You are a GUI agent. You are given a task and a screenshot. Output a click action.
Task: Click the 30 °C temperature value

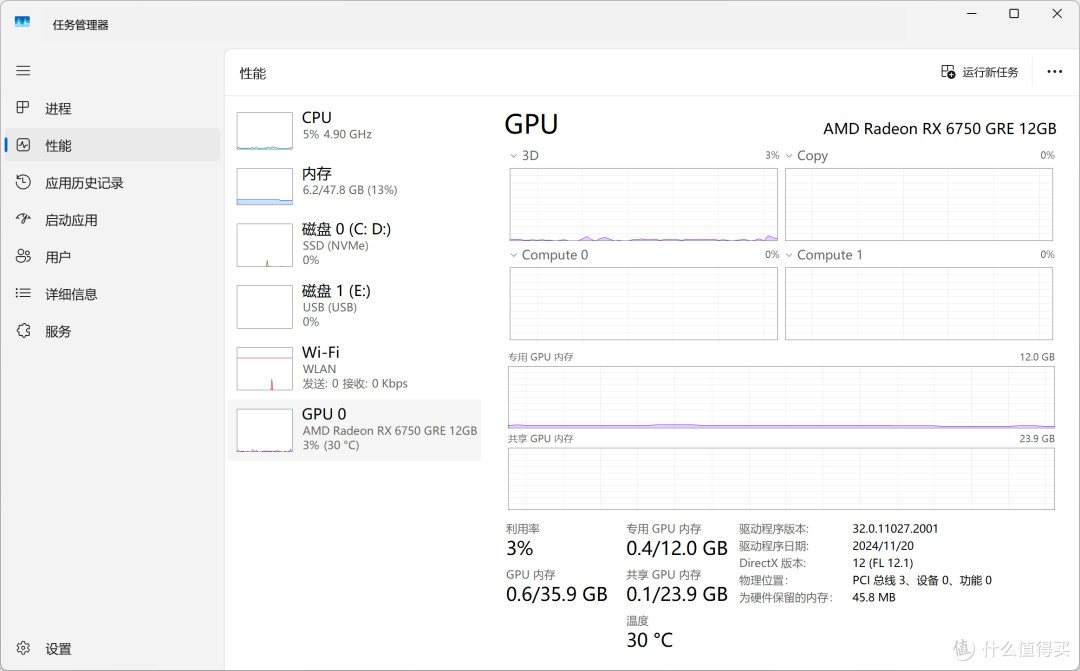[649, 640]
